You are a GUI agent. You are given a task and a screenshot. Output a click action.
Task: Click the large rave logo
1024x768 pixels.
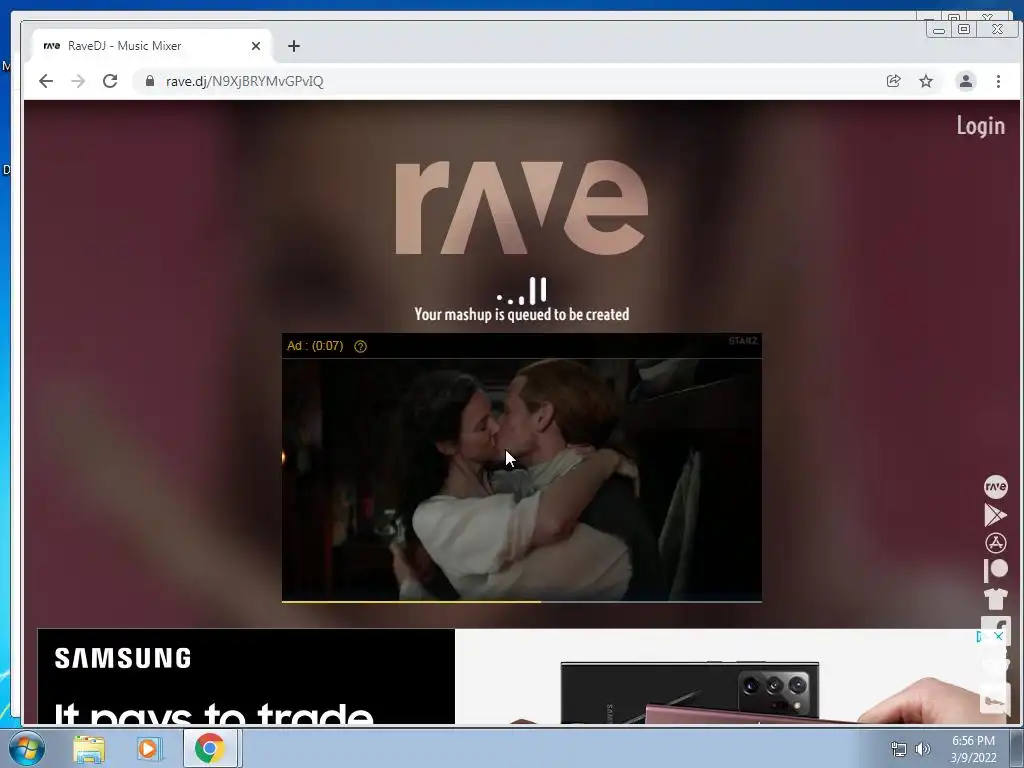tap(522, 208)
